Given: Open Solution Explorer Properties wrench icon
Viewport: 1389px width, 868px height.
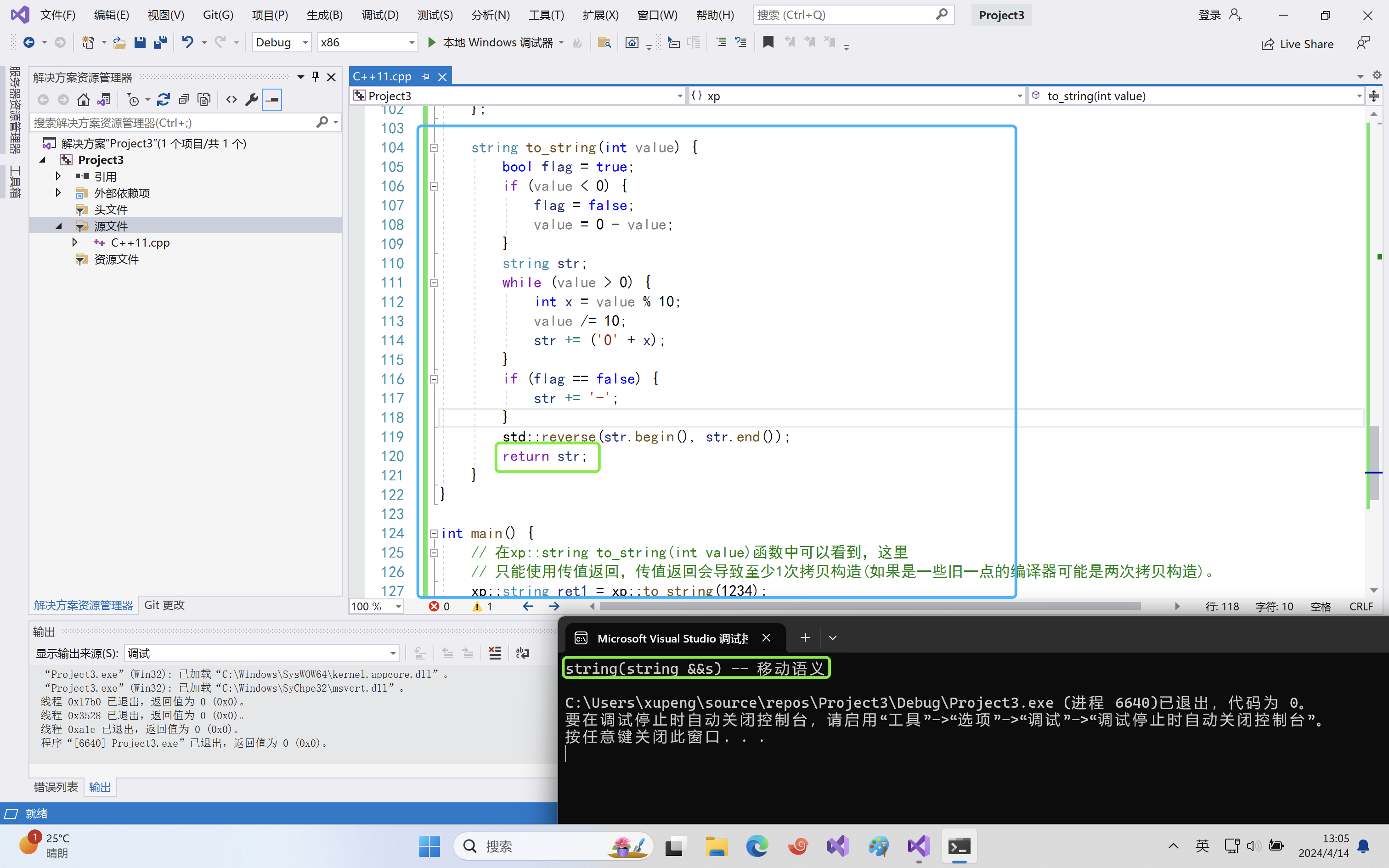Looking at the screenshot, I should click(251, 100).
